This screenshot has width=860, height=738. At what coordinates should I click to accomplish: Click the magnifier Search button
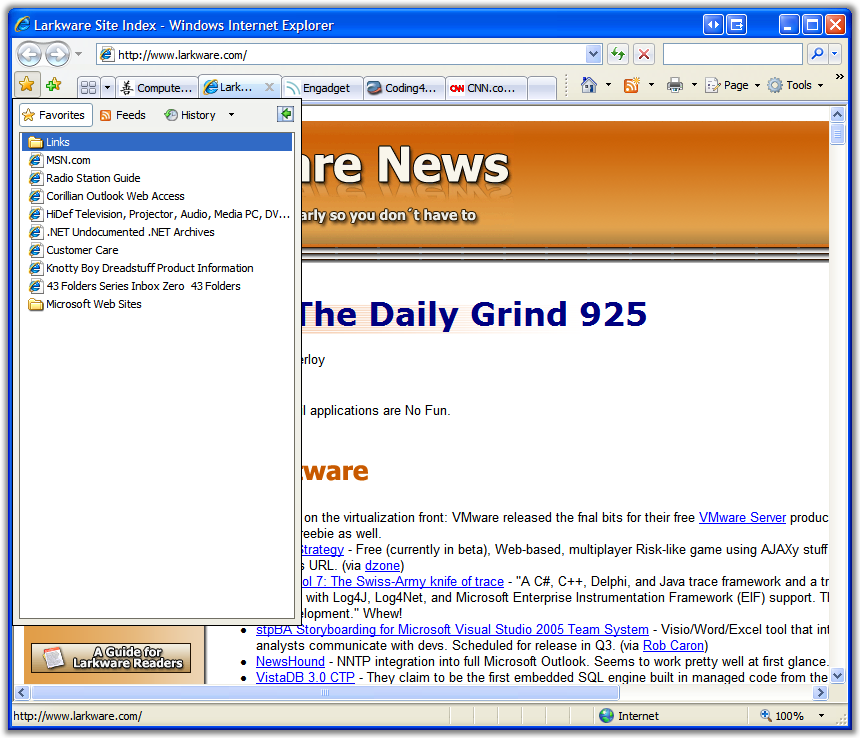tap(817, 54)
